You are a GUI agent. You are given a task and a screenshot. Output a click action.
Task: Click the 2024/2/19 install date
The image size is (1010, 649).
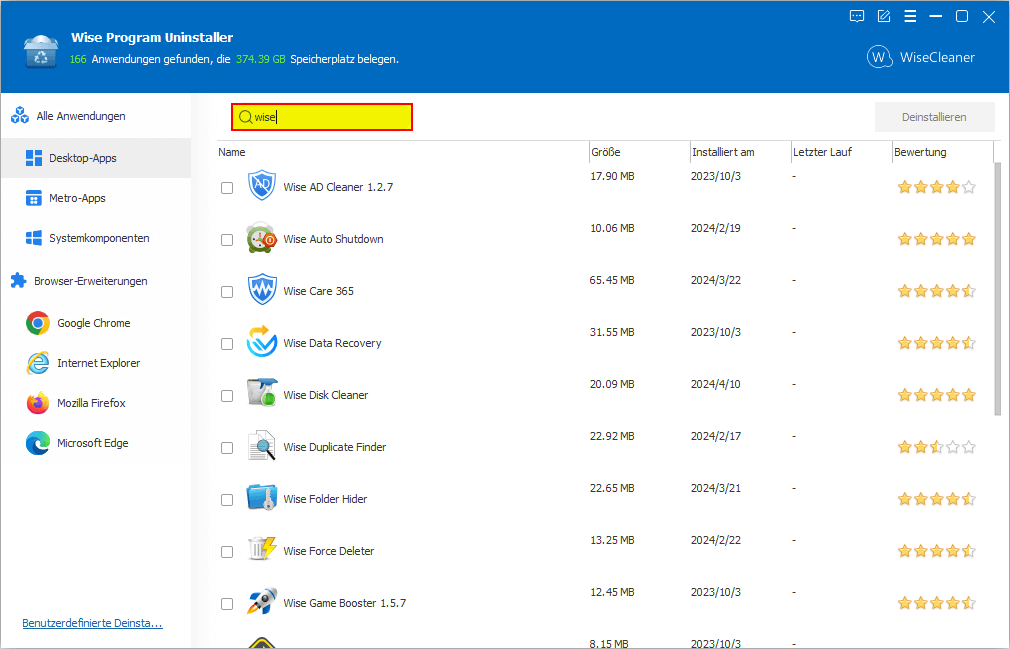(716, 228)
